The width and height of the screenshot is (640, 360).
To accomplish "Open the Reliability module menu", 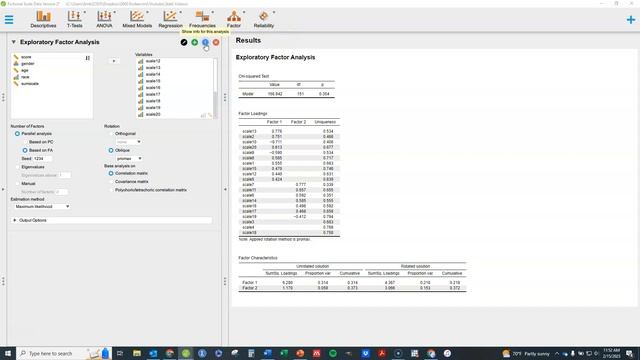I will (264, 19).
